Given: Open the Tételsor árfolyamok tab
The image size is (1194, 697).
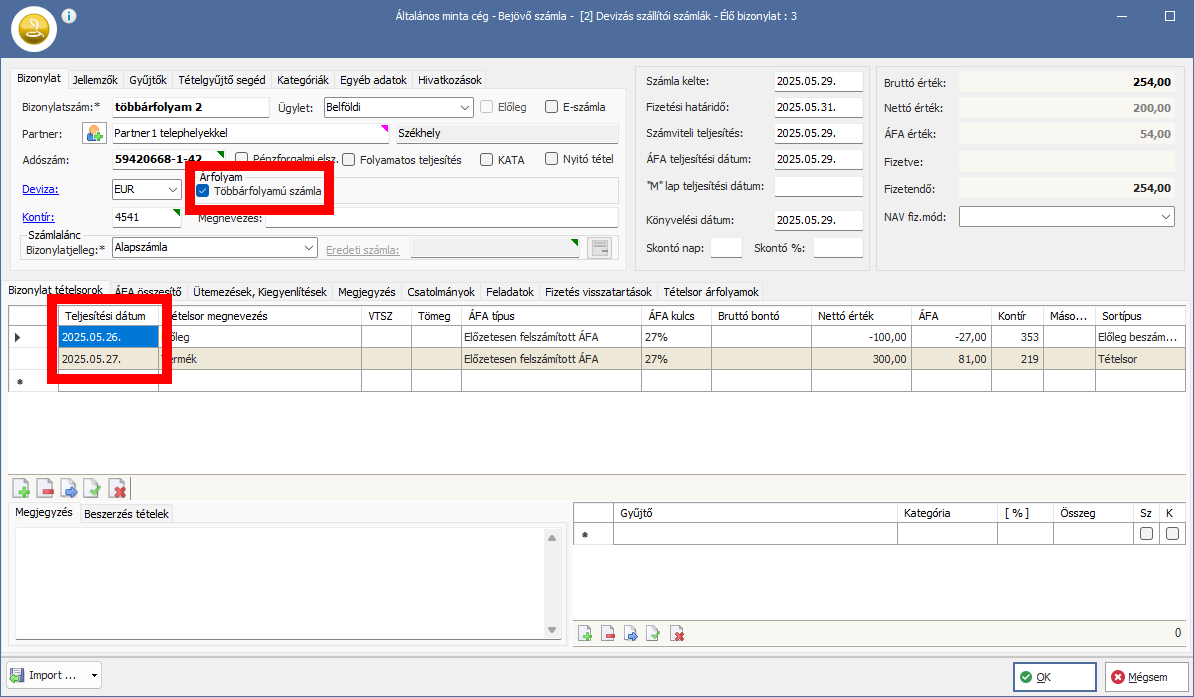Looking at the screenshot, I should click(x=710, y=292).
